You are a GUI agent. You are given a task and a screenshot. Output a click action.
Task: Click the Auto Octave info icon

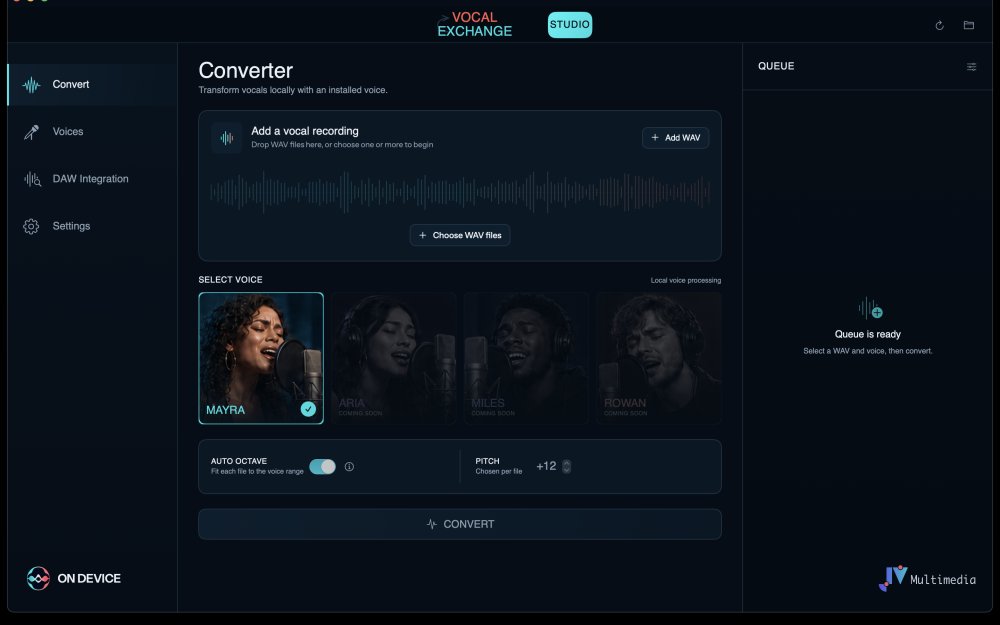point(349,467)
